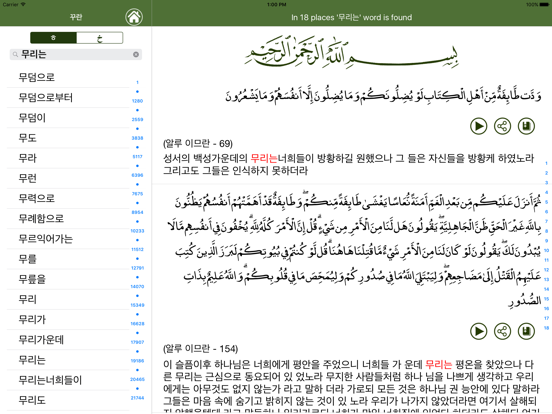Play the verse 알루 이므란 - 69 audio

tap(478, 126)
